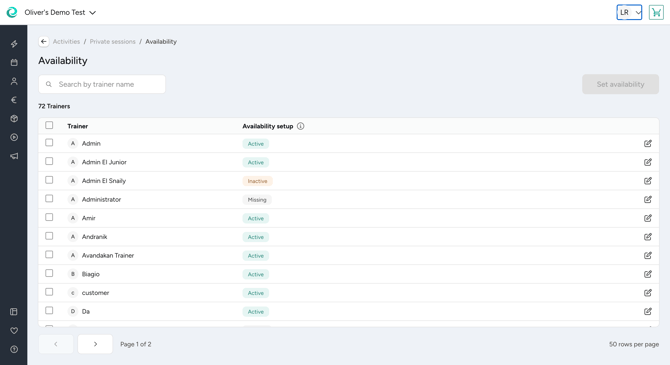Check the Admin El Junior checkbox
Image resolution: width=670 pixels, height=365 pixels.
(x=49, y=161)
